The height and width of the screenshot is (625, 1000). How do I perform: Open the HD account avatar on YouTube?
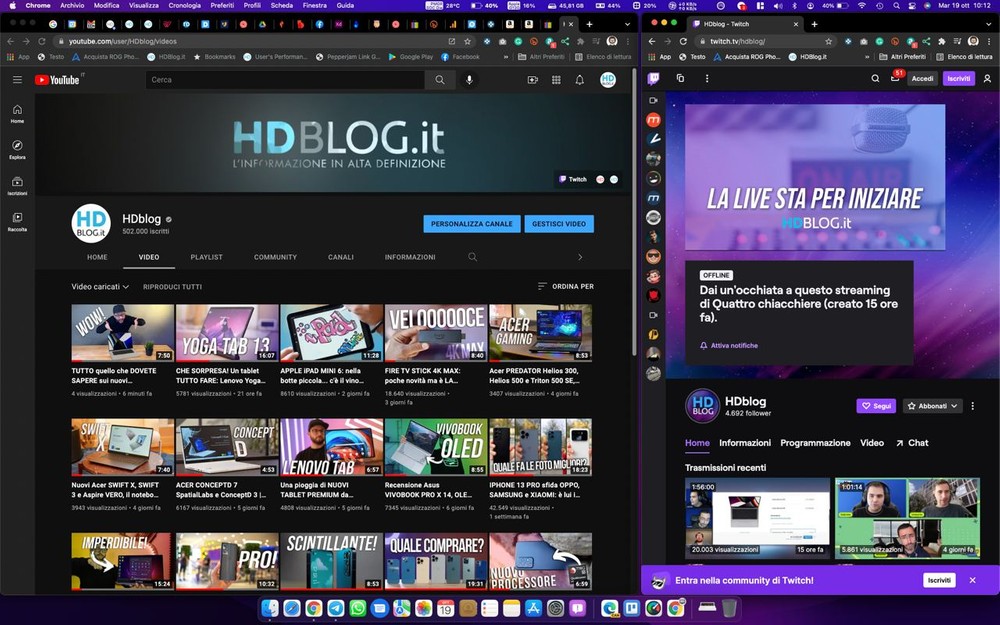click(x=608, y=80)
